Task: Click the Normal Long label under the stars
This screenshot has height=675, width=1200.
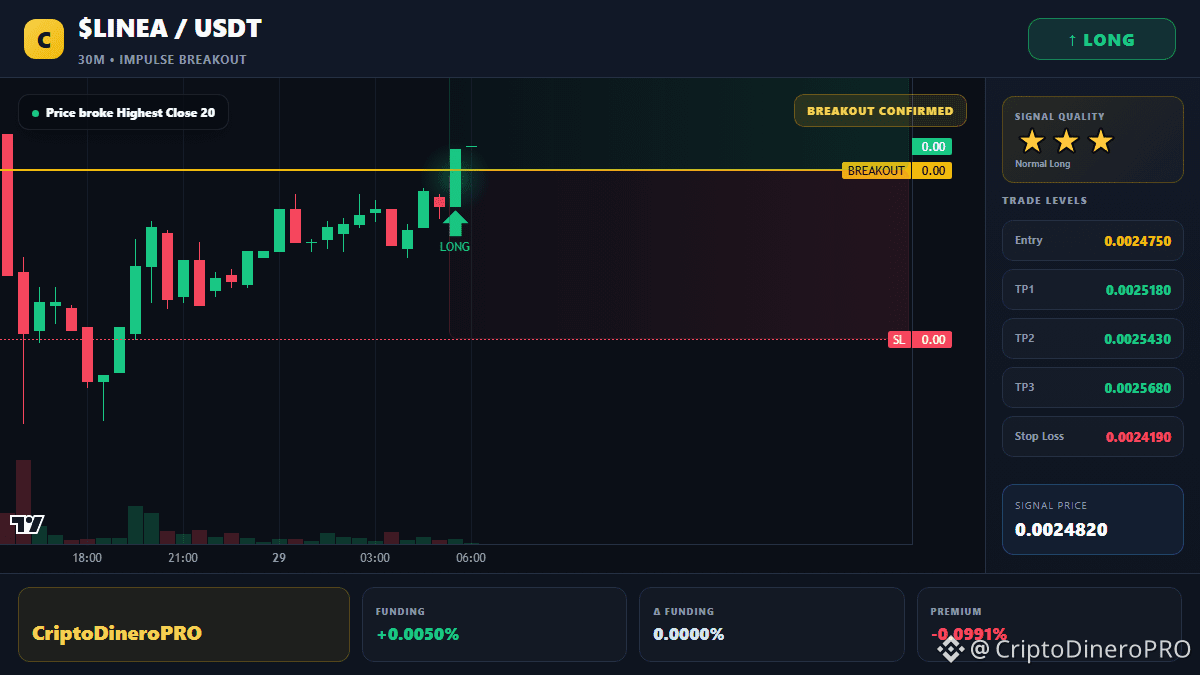Action: pyautogui.click(x=1043, y=164)
